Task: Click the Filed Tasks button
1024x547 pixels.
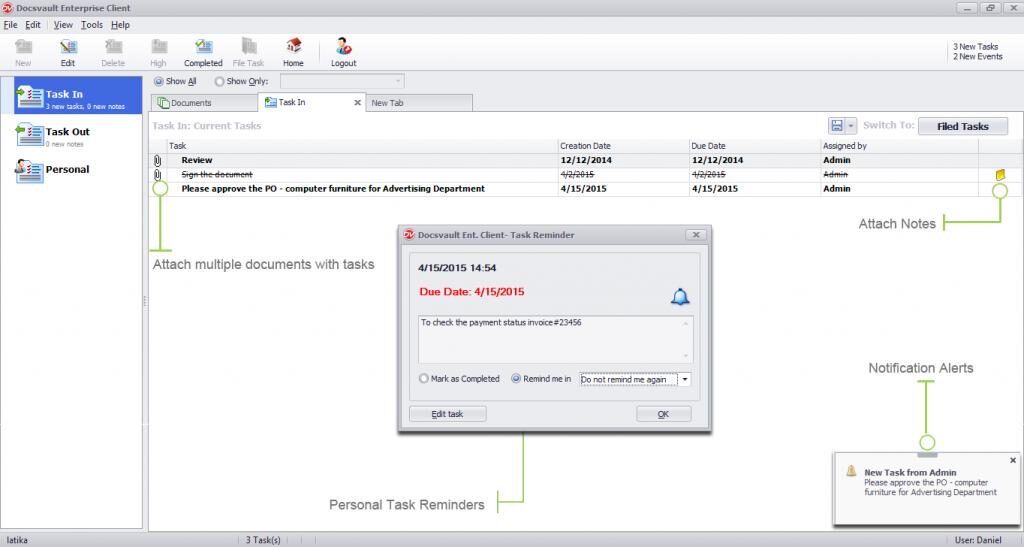Action: [962, 126]
